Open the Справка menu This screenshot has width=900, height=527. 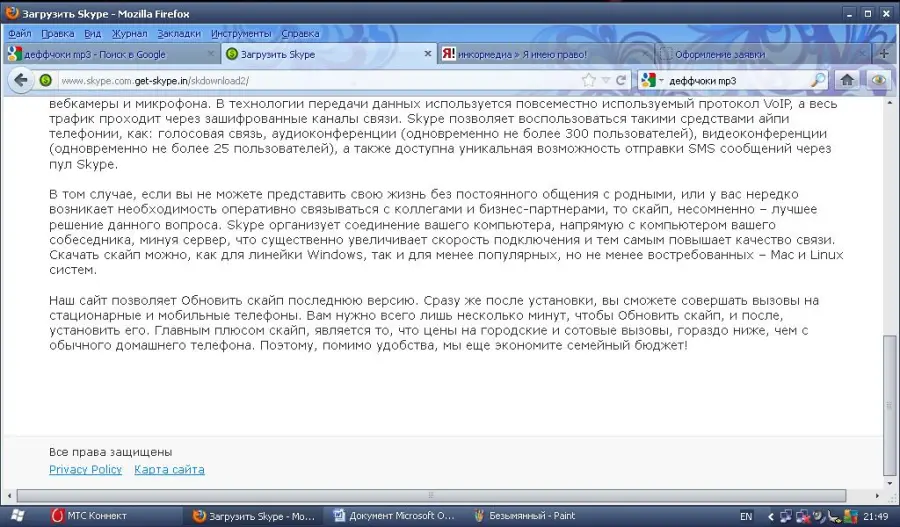[300, 33]
